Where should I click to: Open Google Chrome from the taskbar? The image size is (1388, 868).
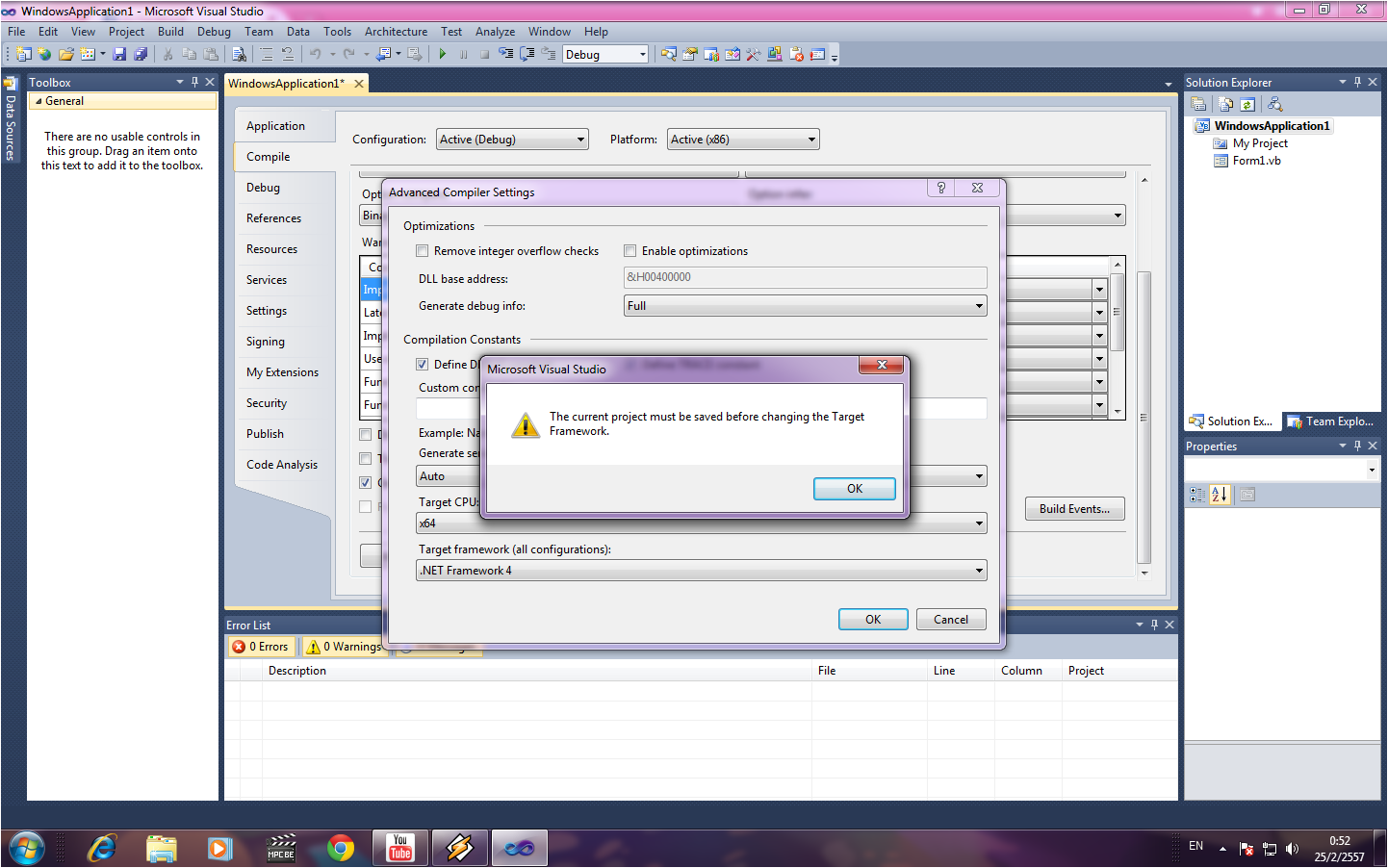(340, 848)
